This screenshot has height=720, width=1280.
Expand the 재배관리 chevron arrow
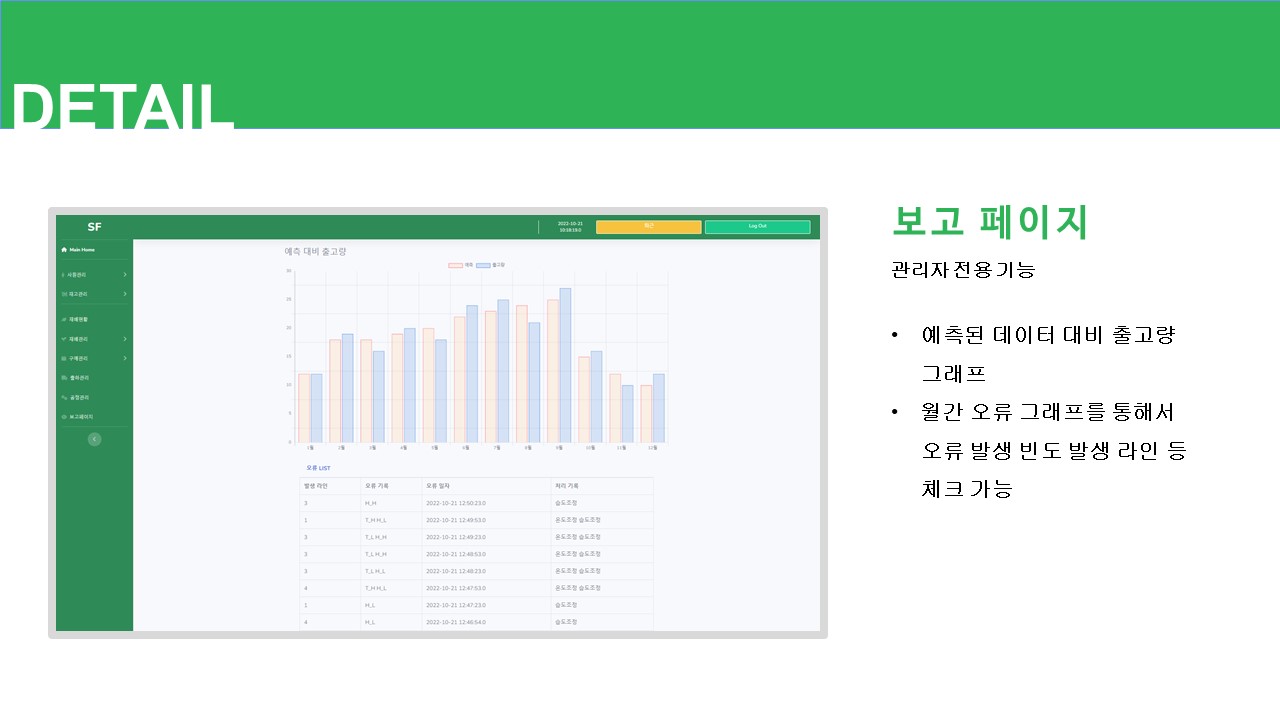[125, 339]
